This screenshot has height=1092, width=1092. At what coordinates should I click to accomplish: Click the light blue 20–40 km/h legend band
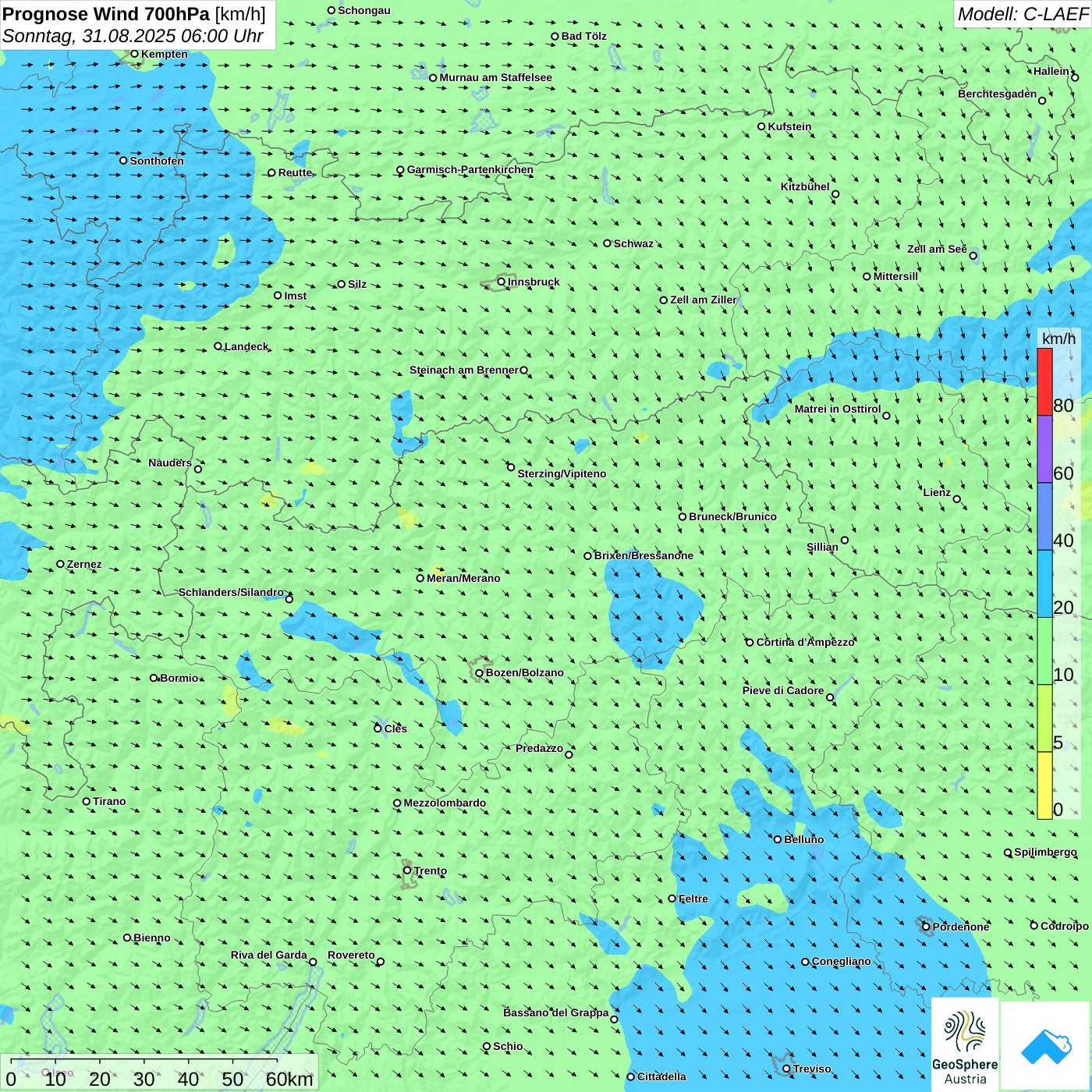tap(1044, 583)
